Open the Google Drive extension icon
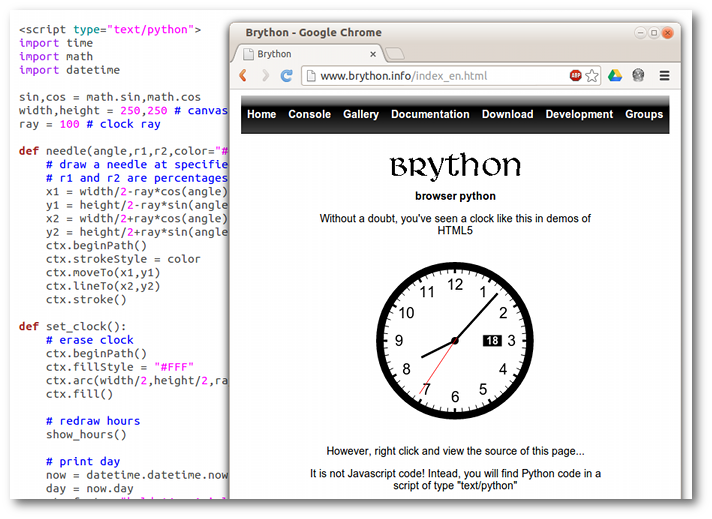Screen dimensions: 712x519 point(616,76)
